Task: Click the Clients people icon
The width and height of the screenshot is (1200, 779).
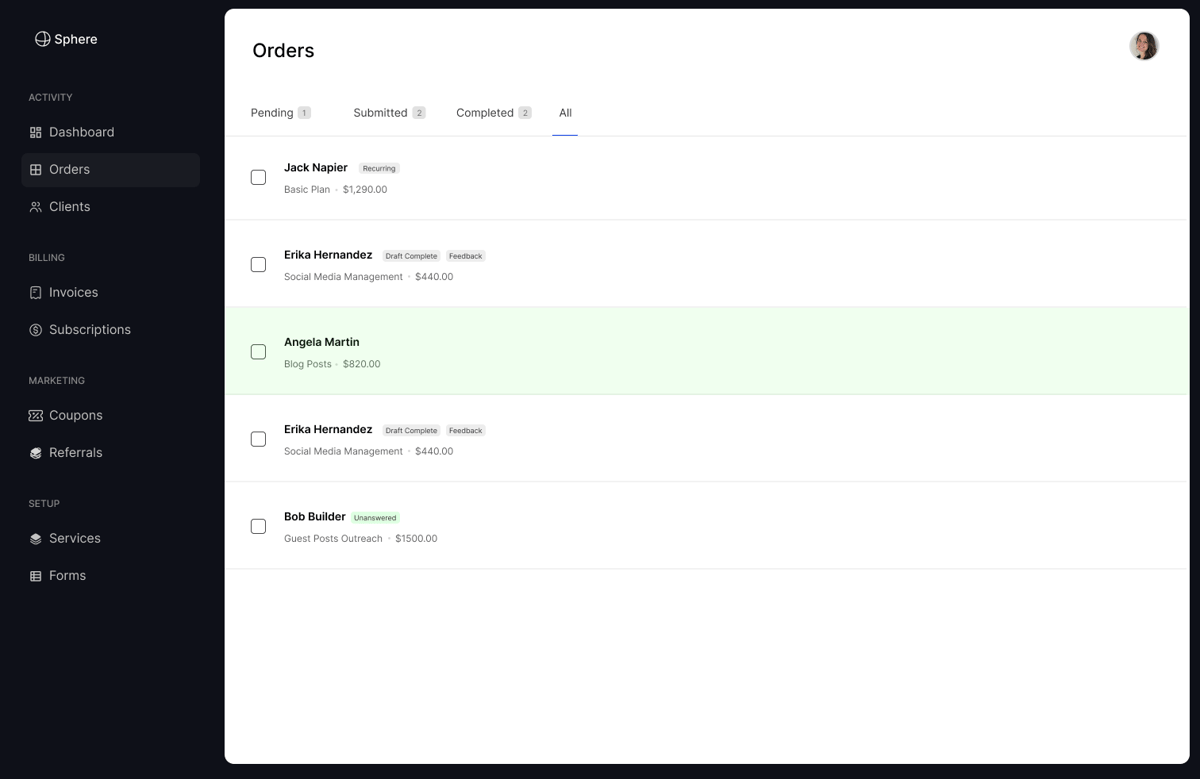Action: point(36,207)
